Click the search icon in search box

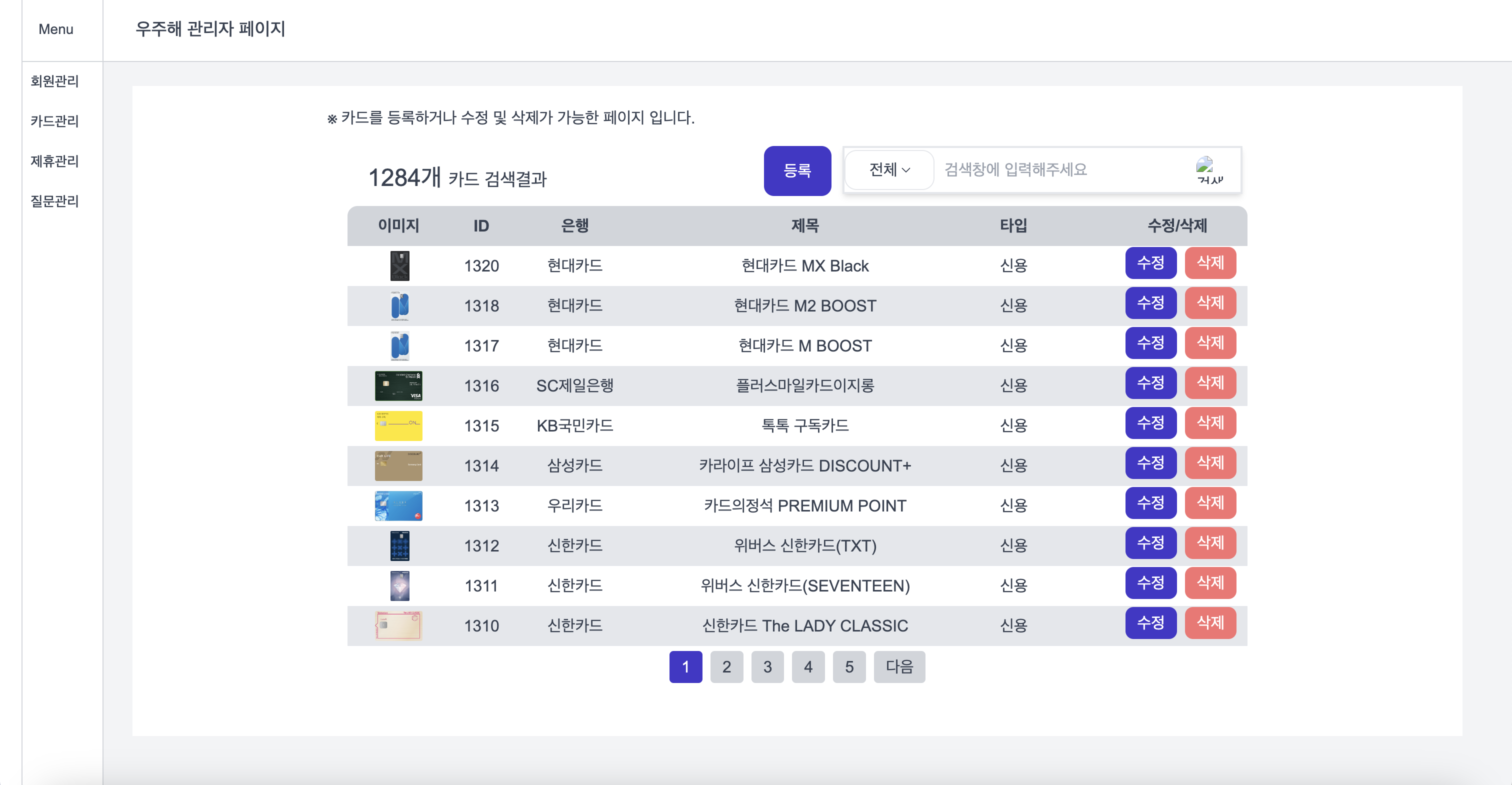[1209, 170]
